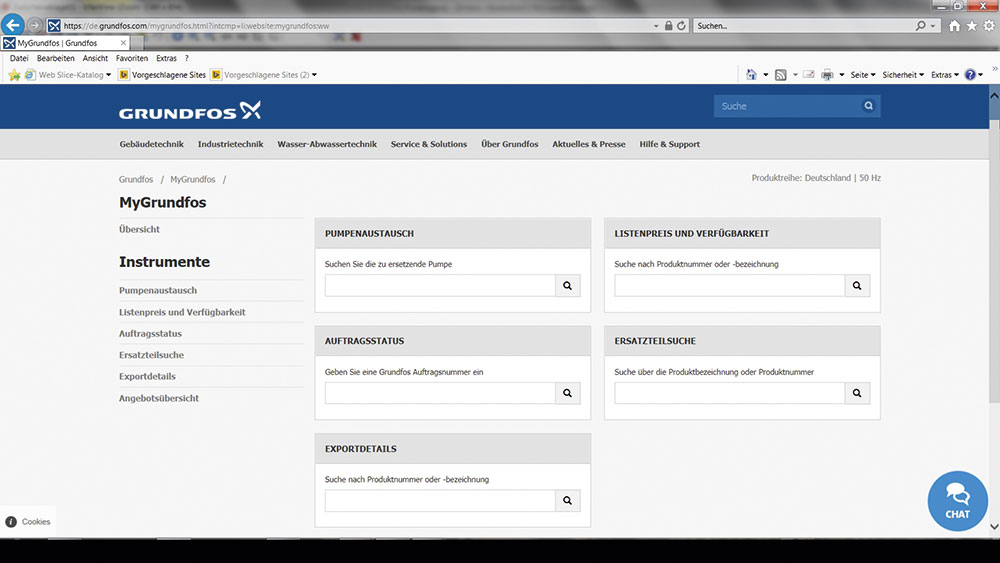Click the help question mark icon

click(x=970, y=75)
